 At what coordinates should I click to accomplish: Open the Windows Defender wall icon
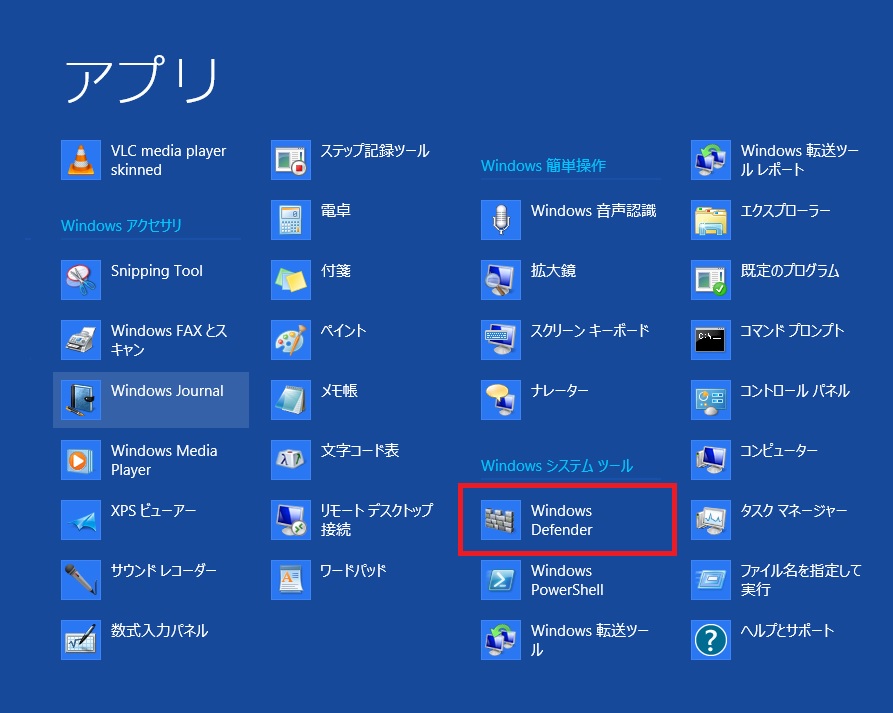tap(501, 520)
